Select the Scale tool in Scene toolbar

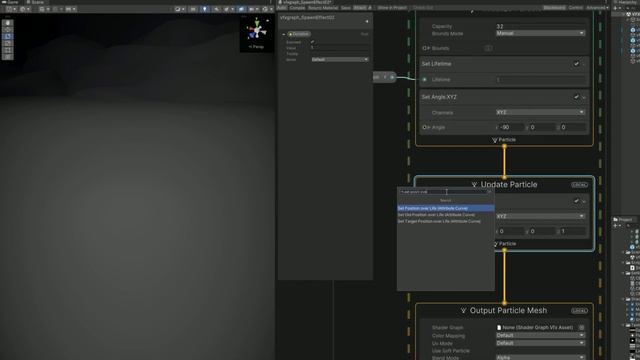click(x=7, y=43)
